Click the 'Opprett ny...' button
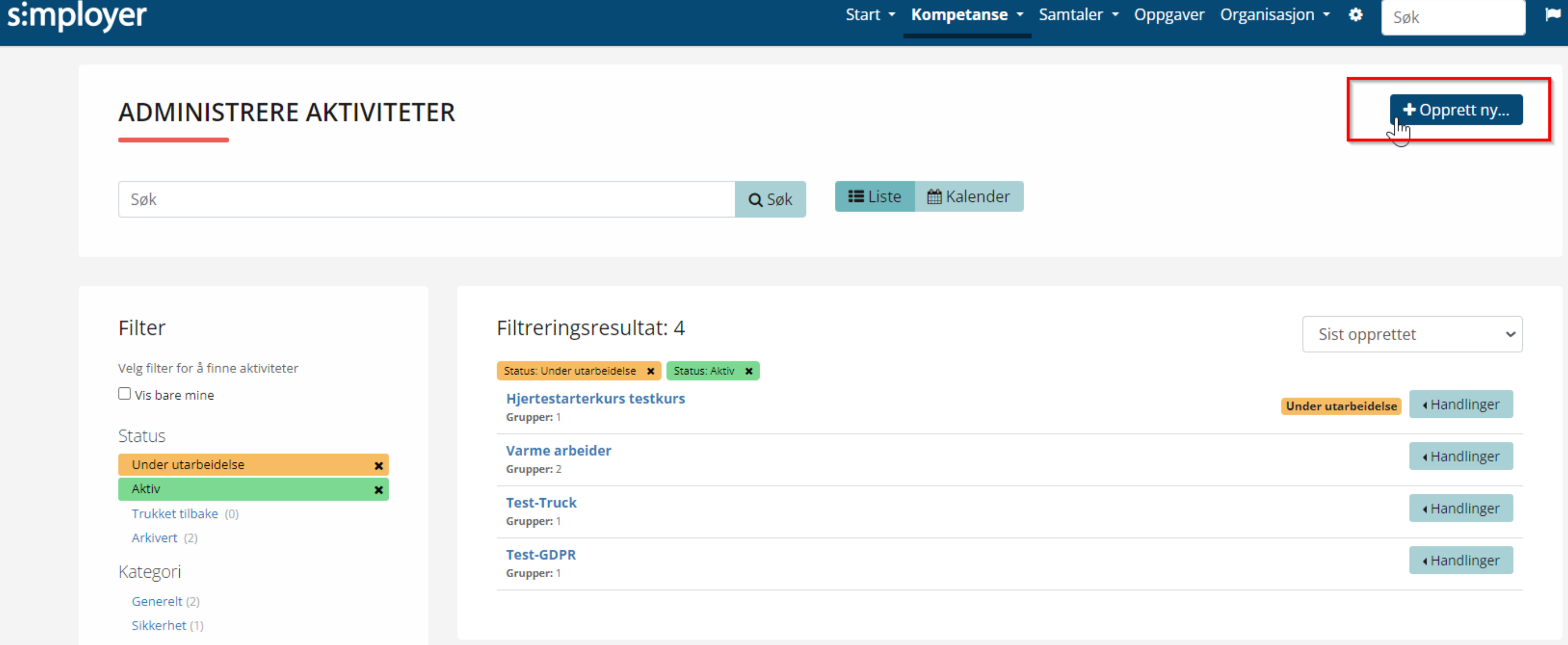 [1456, 110]
